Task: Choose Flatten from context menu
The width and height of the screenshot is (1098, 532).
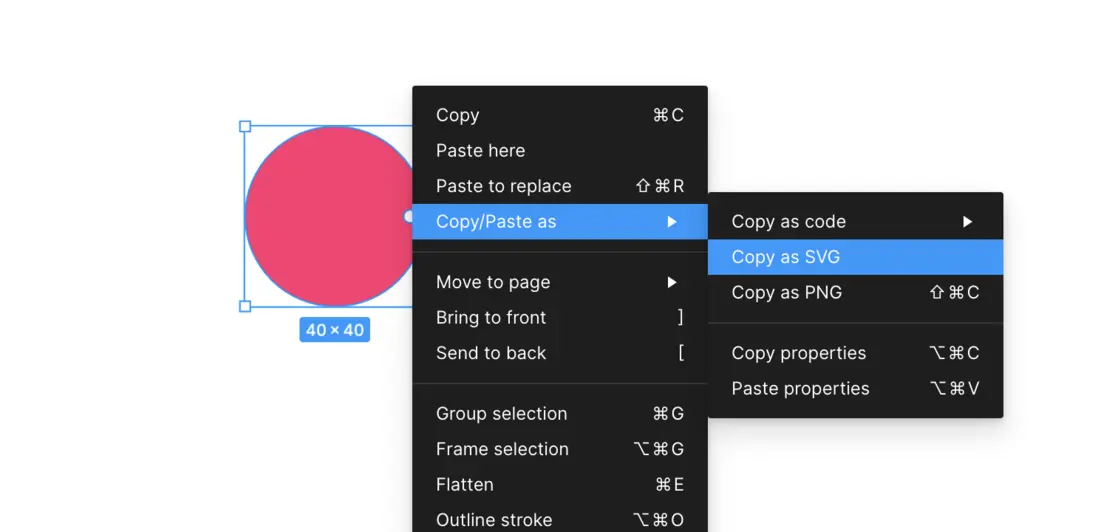Action: point(465,485)
